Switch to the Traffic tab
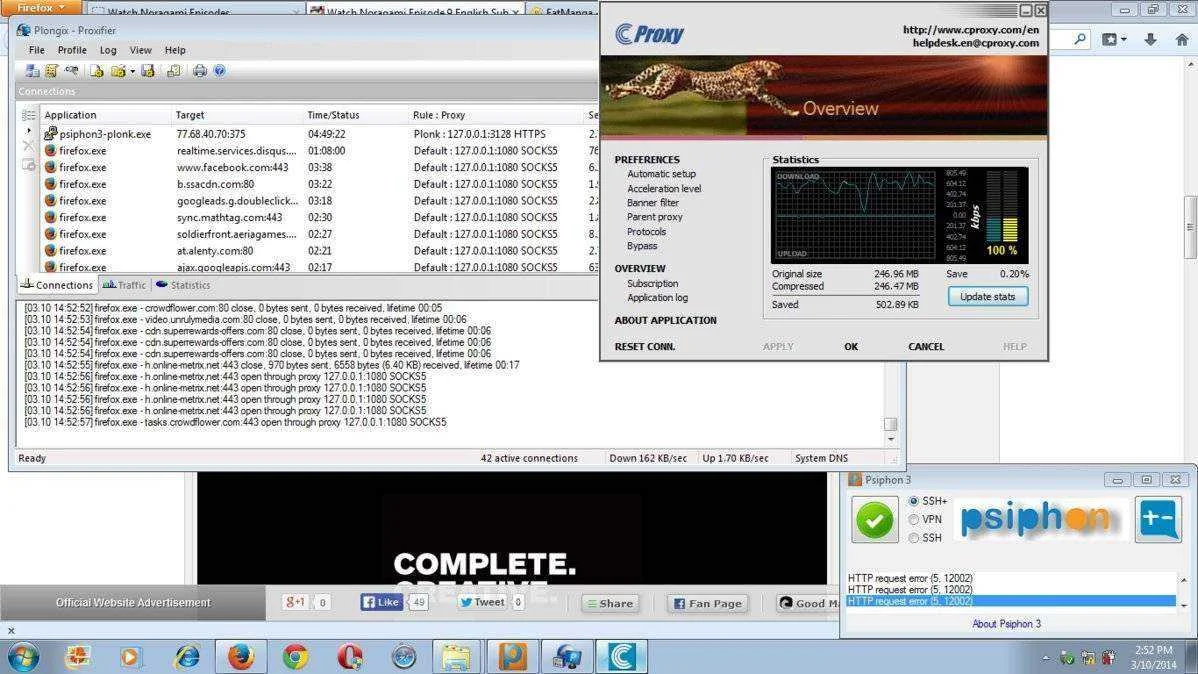The width and height of the screenshot is (1198, 674). 124,285
